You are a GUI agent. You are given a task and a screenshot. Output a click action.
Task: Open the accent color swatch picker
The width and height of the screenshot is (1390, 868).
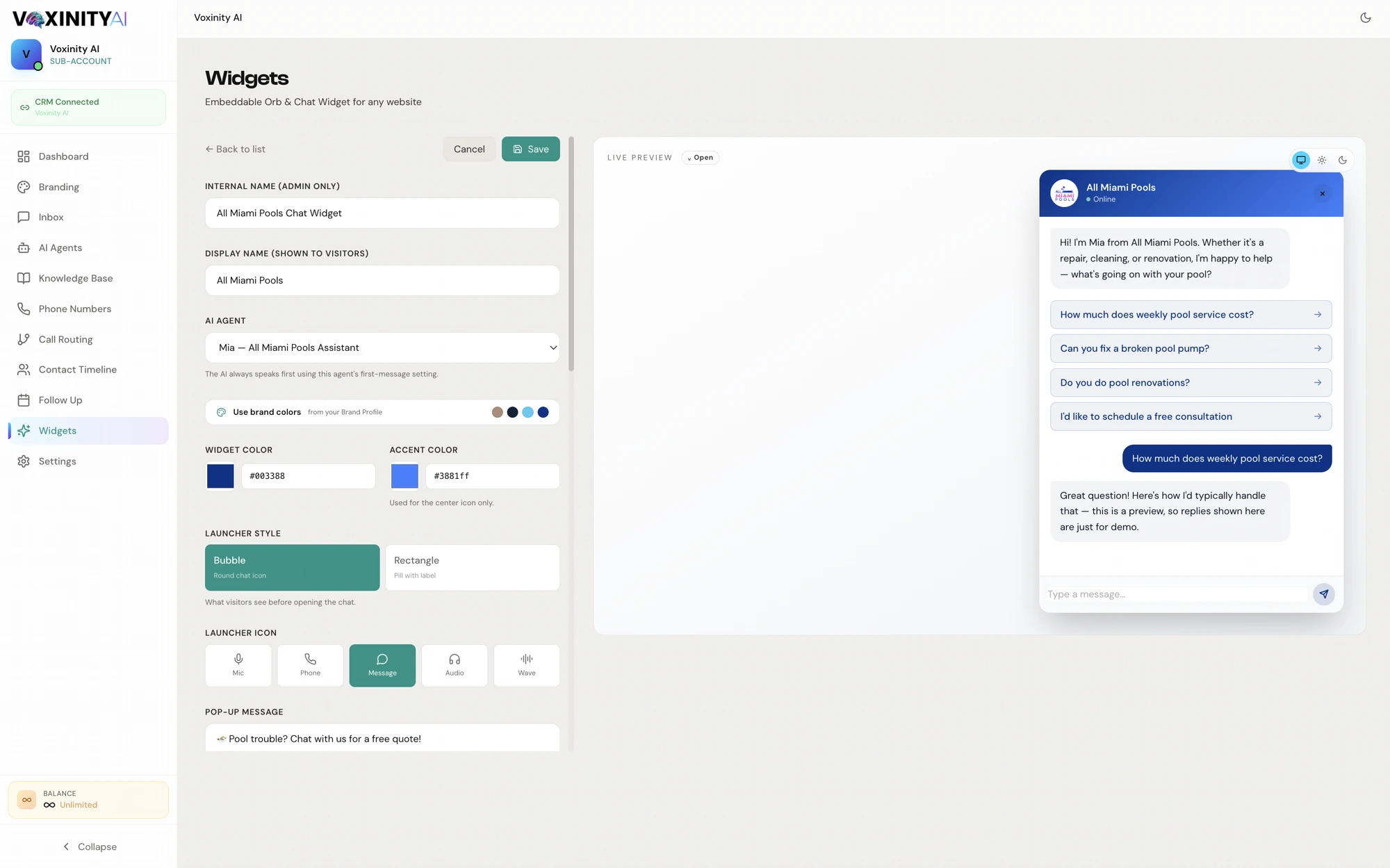[404, 476]
